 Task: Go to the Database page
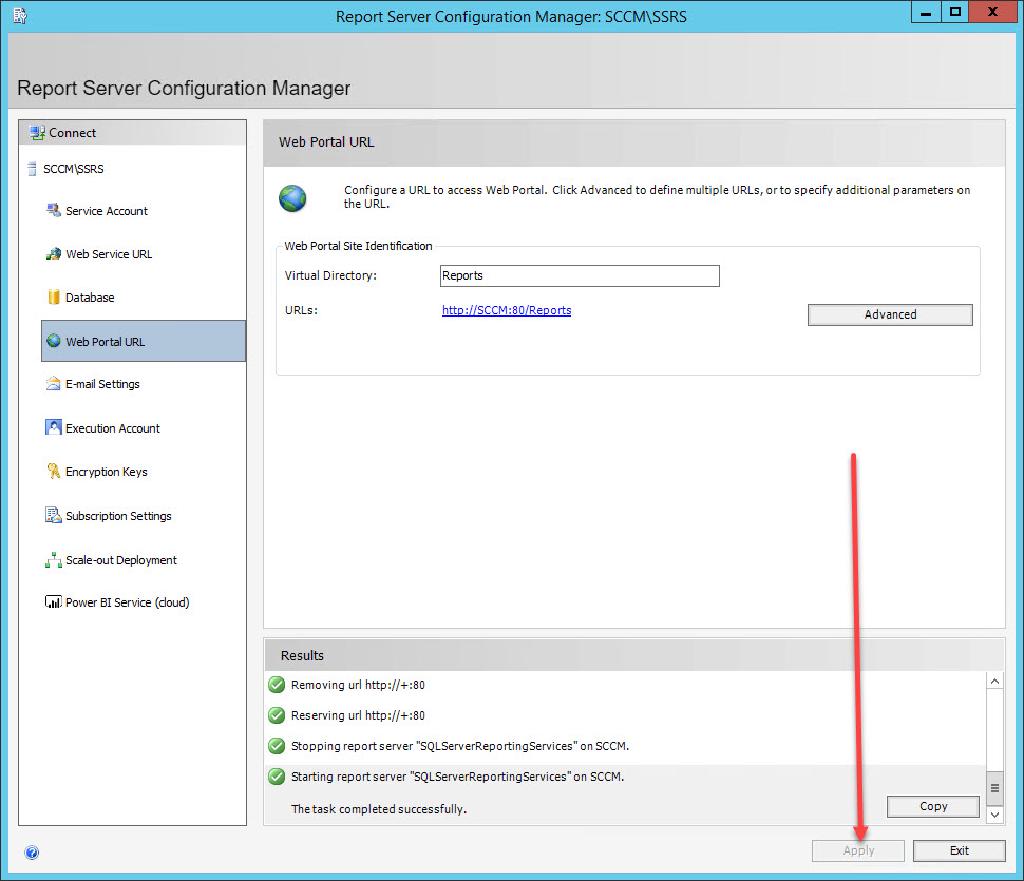click(x=90, y=298)
